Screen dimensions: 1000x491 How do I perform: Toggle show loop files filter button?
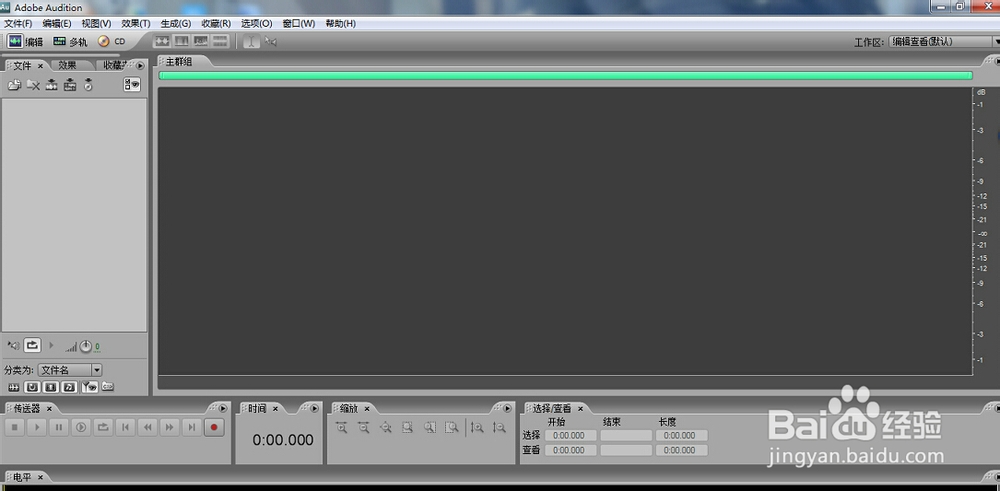32,387
